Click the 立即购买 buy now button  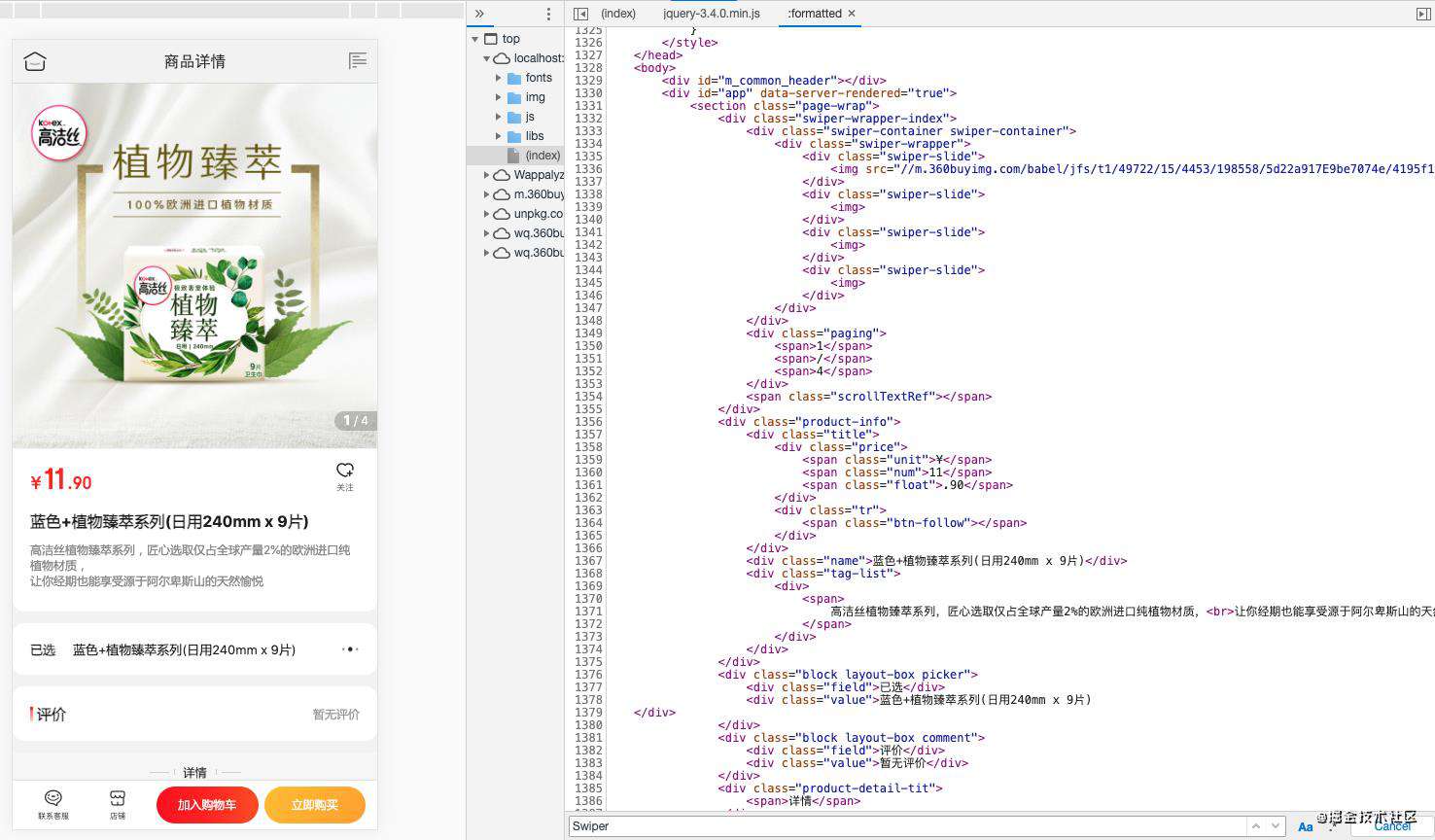(315, 805)
